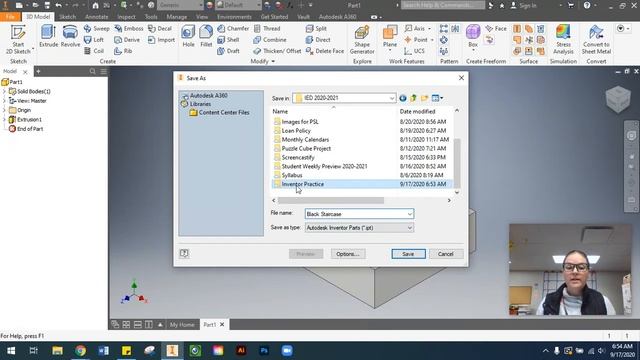Open the Save in folder dropdown

click(x=391, y=98)
